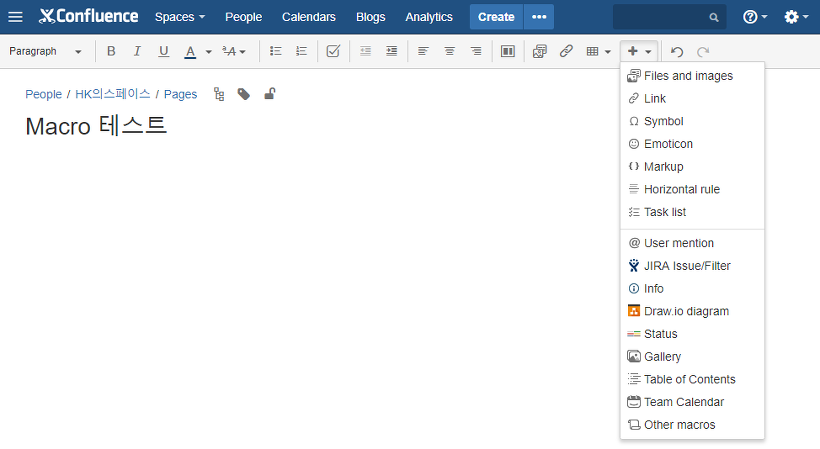Redo the last action
The height and width of the screenshot is (449, 820).
pos(703,51)
